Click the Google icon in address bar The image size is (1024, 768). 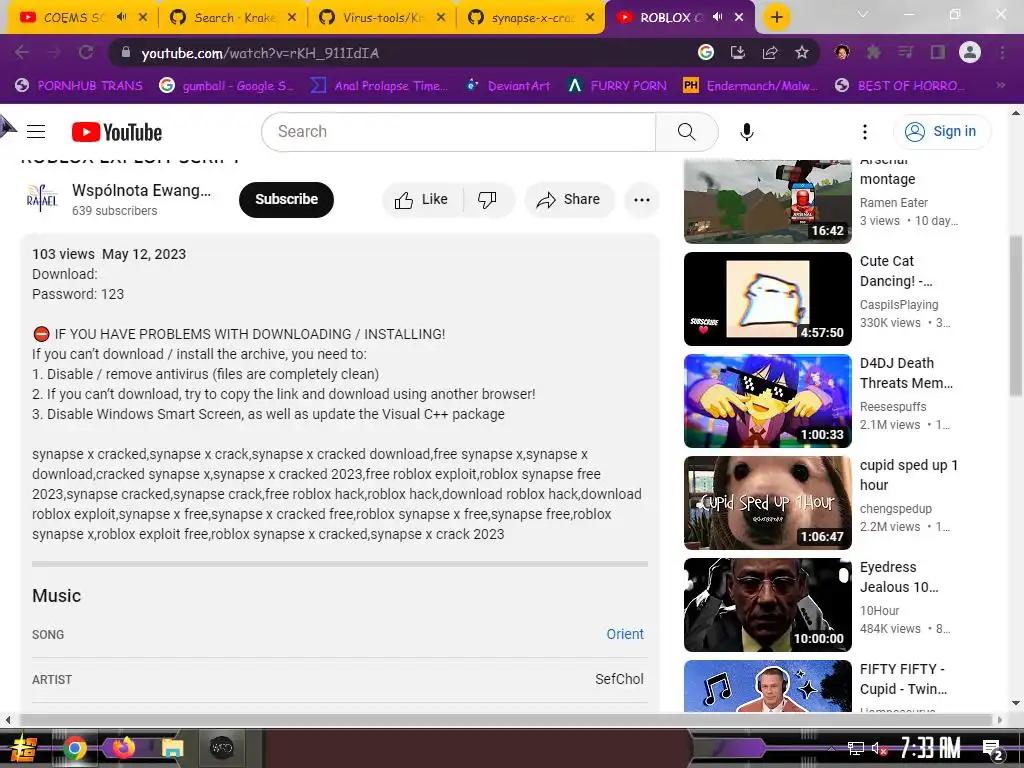pyautogui.click(x=705, y=52)
